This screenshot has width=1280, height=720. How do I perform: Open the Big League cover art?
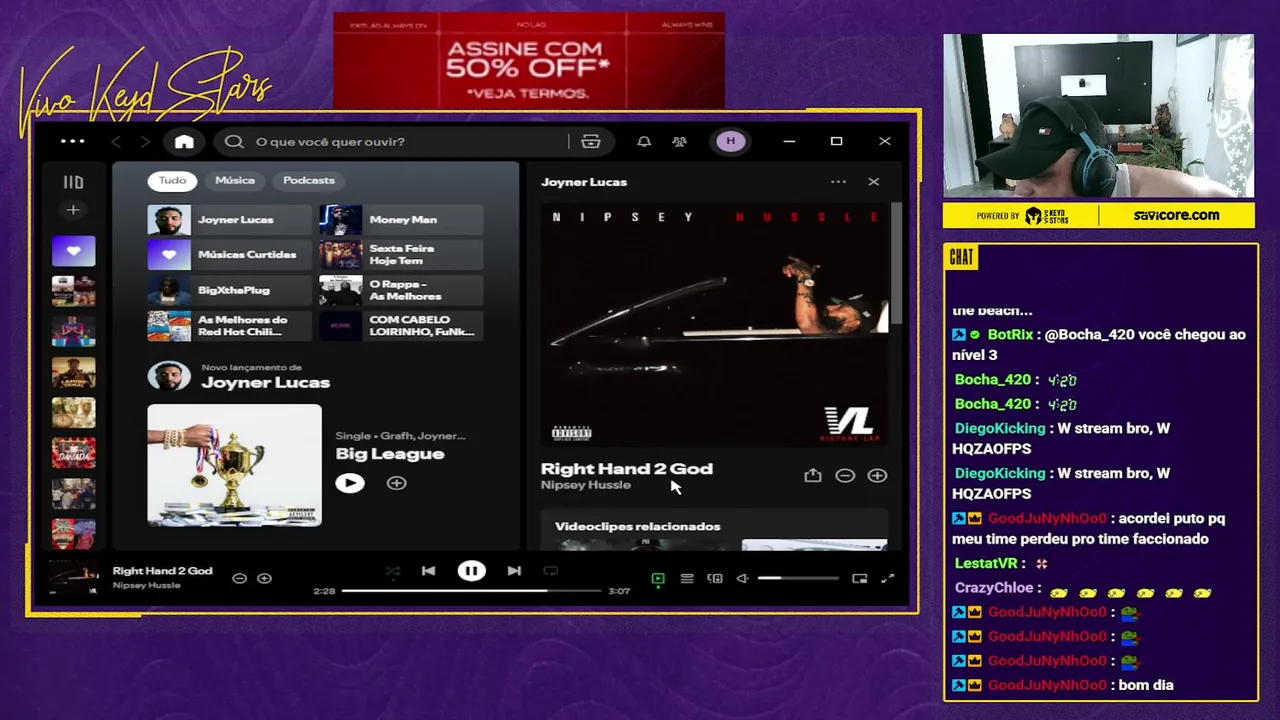[x=235, y=465]
